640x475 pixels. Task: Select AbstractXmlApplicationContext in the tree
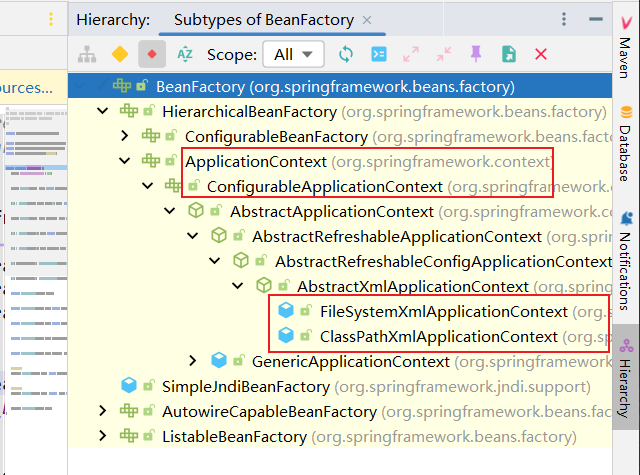pyautogui.click(x=413, y=286)
